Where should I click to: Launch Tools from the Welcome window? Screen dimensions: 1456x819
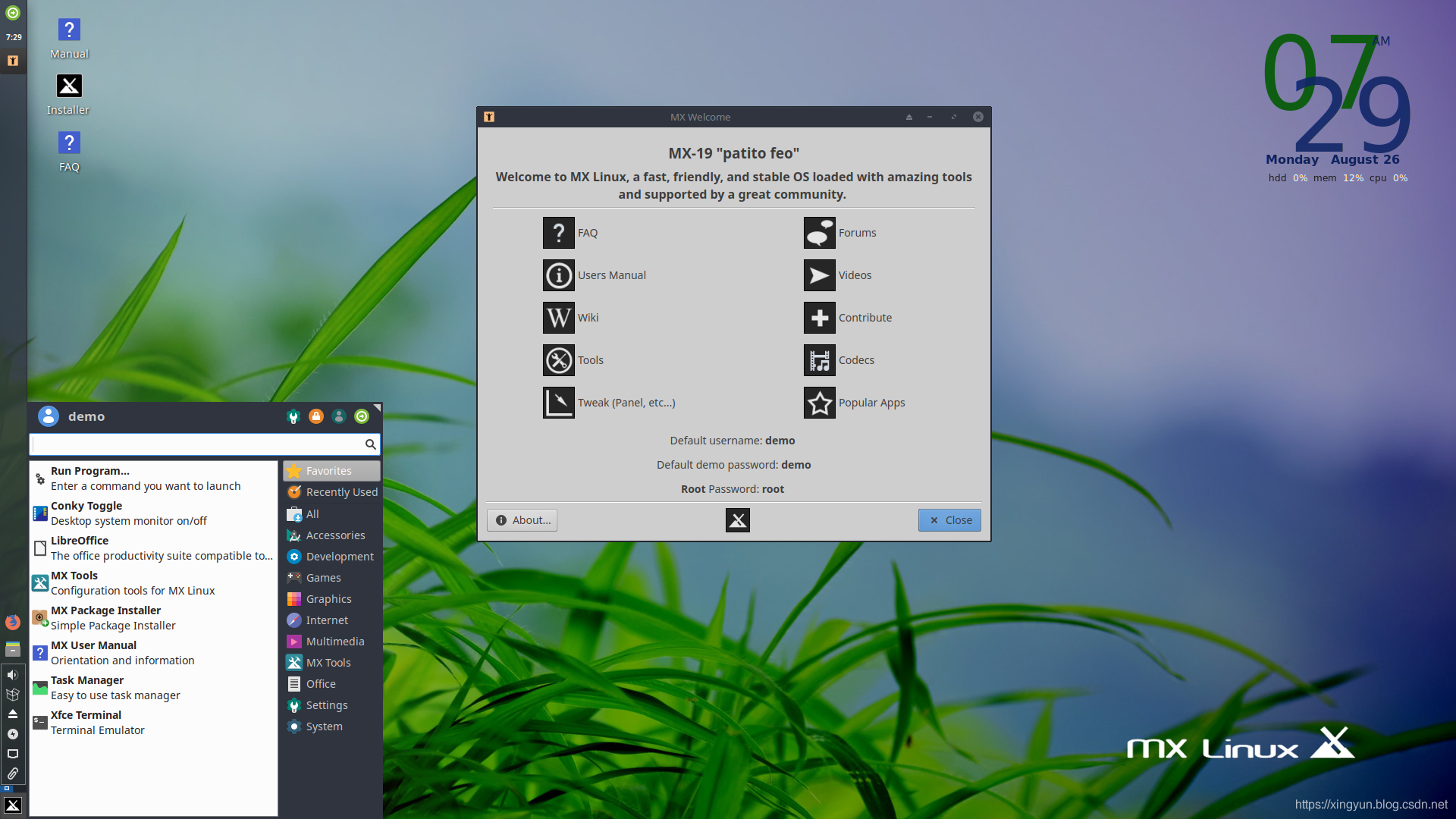click(559, 360)
